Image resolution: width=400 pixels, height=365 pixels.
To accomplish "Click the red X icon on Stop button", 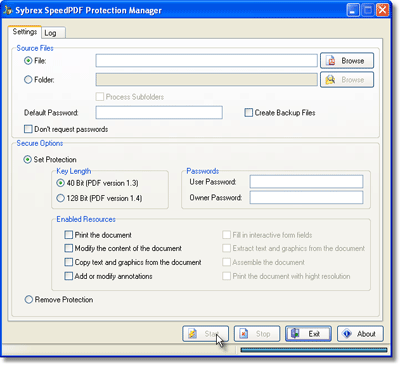I will 244,334.
